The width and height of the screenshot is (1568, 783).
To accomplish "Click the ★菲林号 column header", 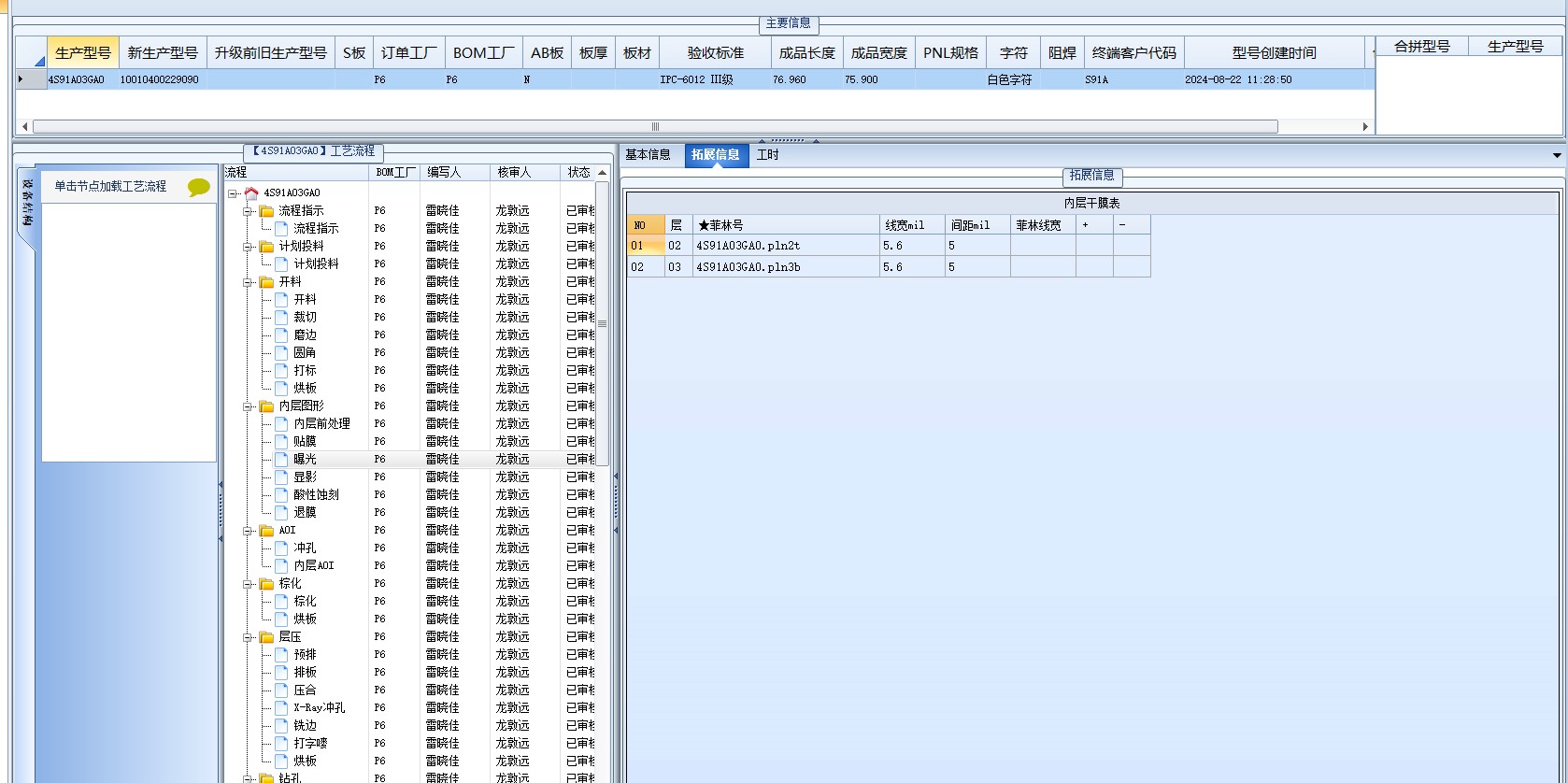I will (786, 225).
